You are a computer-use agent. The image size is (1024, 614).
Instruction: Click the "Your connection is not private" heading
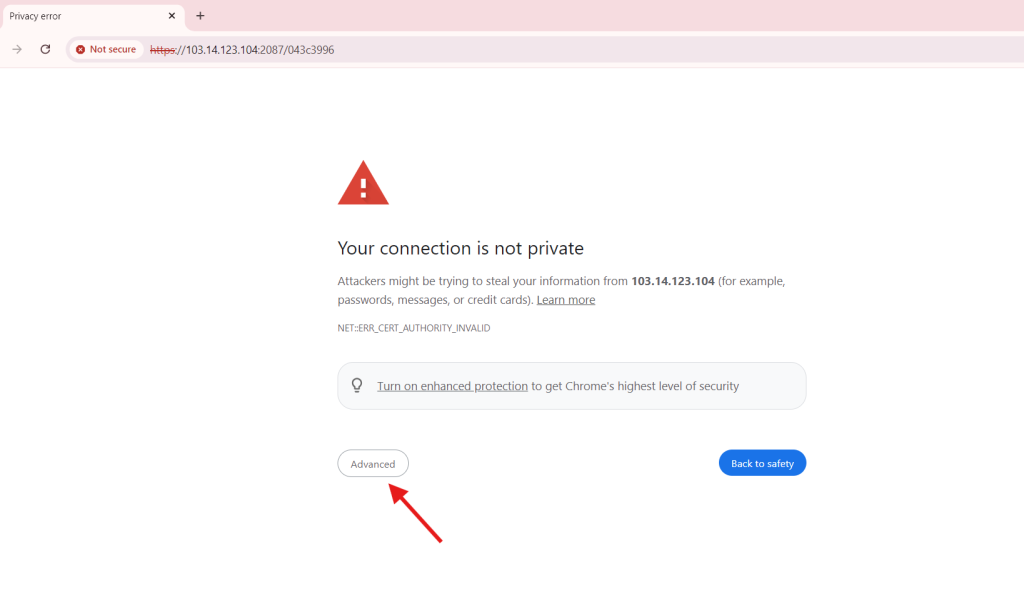click(x=460, y=248)
